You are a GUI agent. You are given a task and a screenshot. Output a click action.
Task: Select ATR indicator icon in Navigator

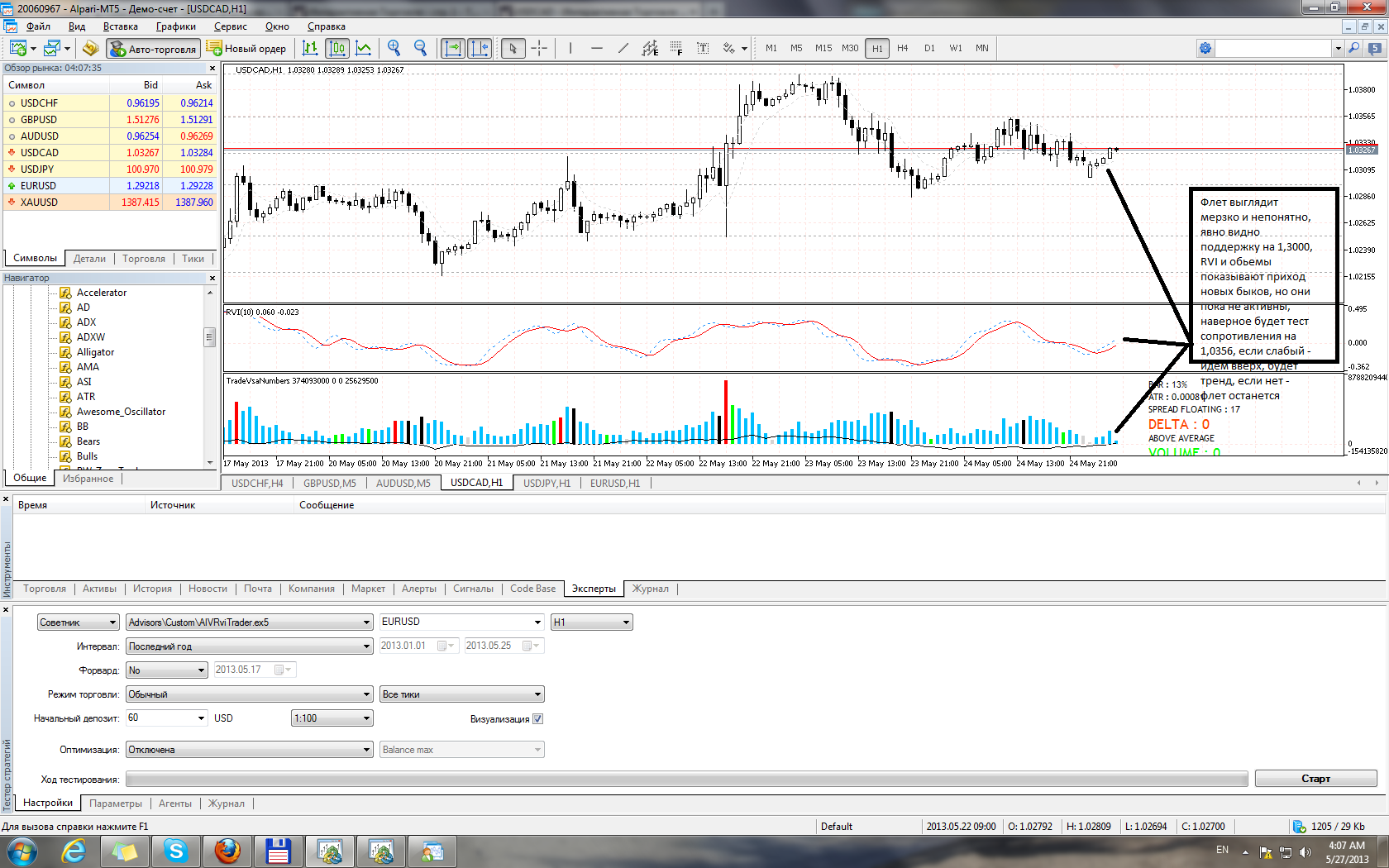[65, 397]
